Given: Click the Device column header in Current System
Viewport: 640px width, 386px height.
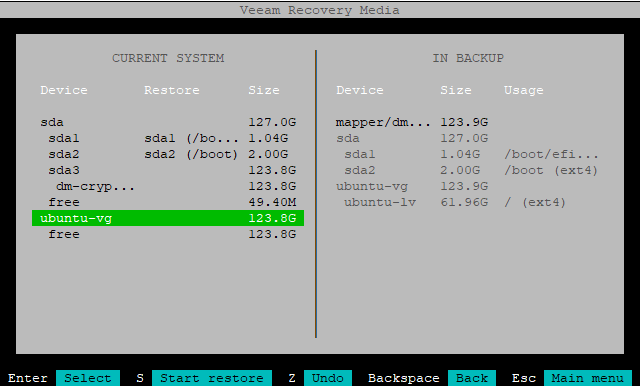Looking at the screenshot, I should pyautogui.click(x=64, y=90).
